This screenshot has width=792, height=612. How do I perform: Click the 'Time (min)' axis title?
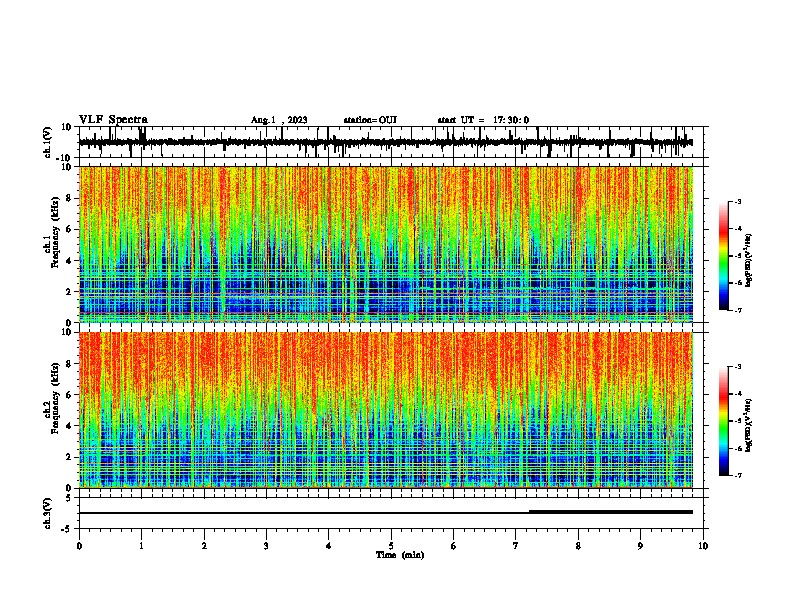click(x=400, y=555)
